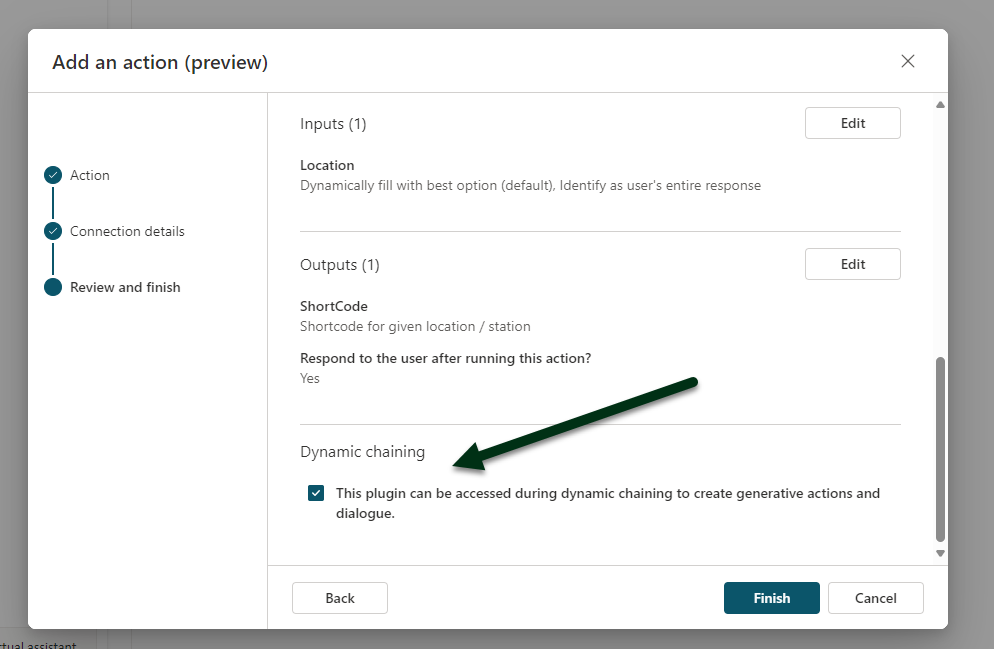This screenshot has height=649, width=994.
Task: Go back with the Back button
Action: pyautogui.click(x=339, y=598)
